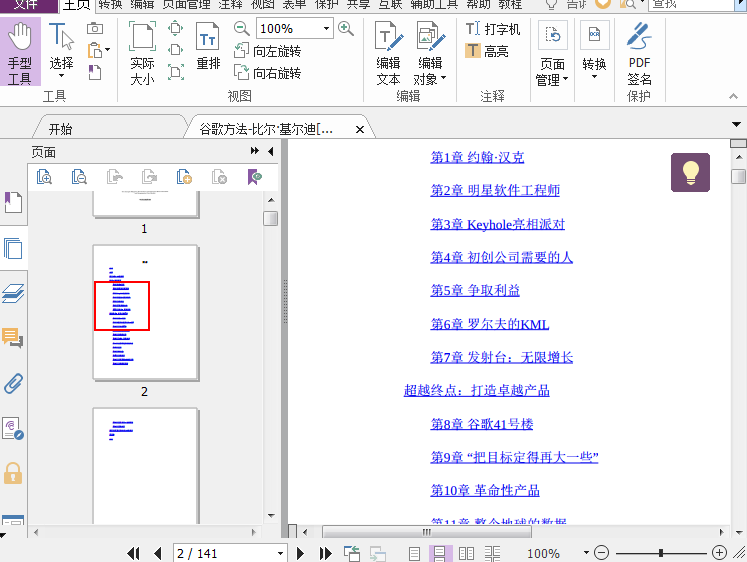Open link 第9章 "把目标定得再大一些"
The width and height of the screenshot is (747, 562).
tap(515, 457)
